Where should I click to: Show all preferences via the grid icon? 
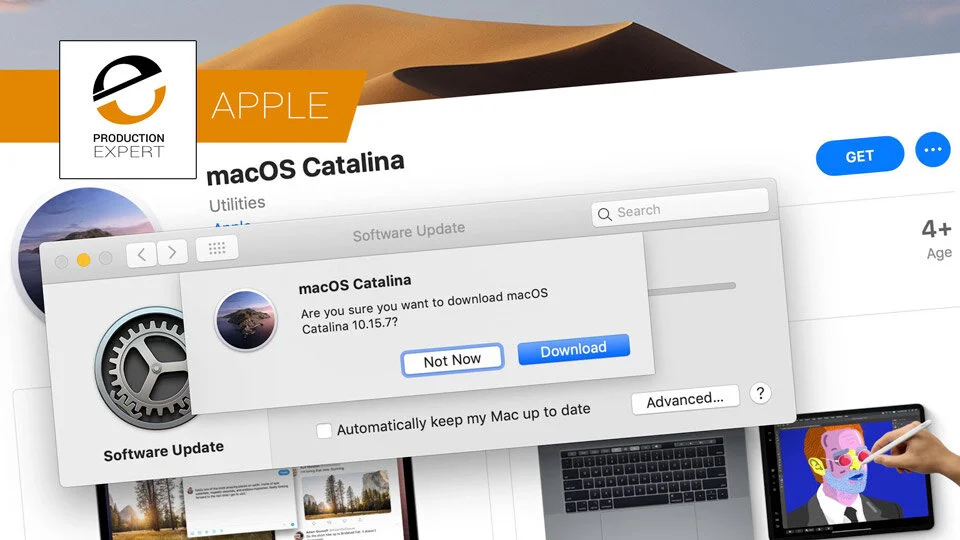217,248
